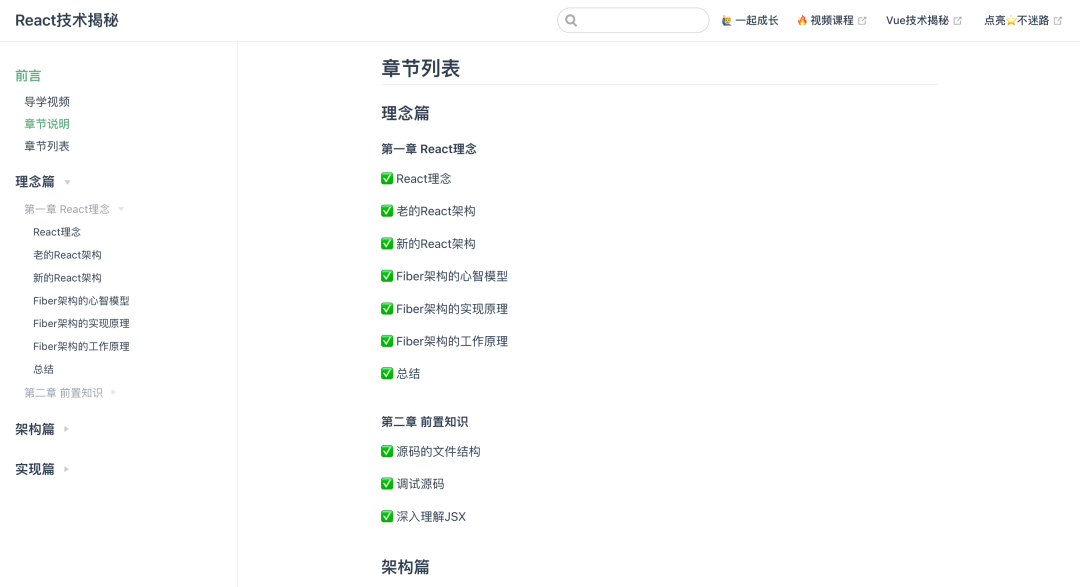The image size is (1080, 587).
Task: Open sidebar item 总结
Action: [x=43, y=369]
